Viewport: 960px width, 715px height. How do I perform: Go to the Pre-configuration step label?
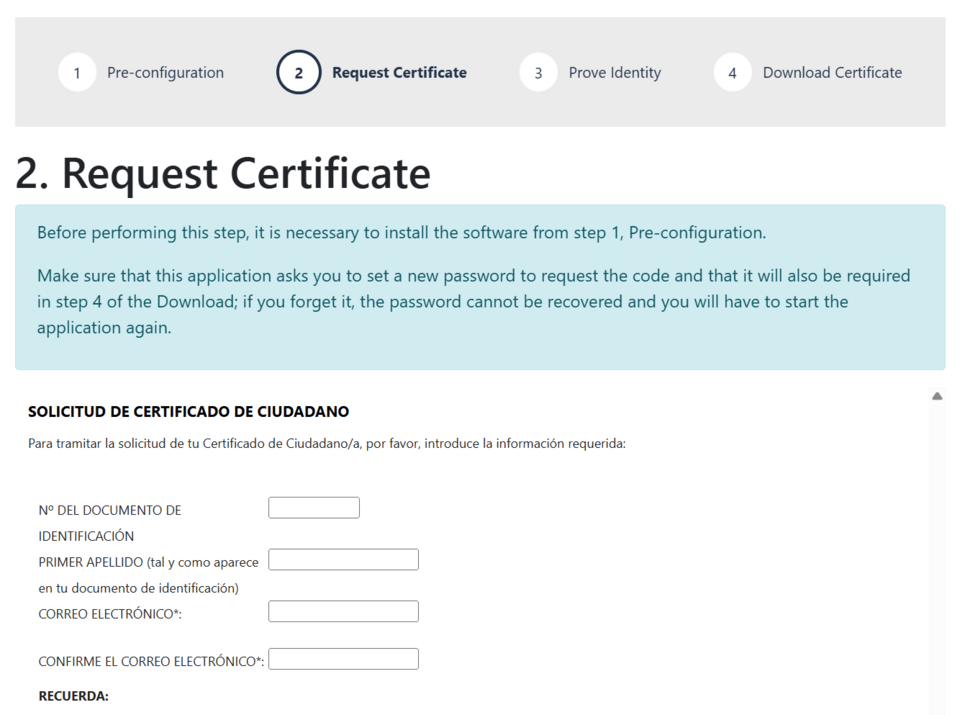point(165,71)
